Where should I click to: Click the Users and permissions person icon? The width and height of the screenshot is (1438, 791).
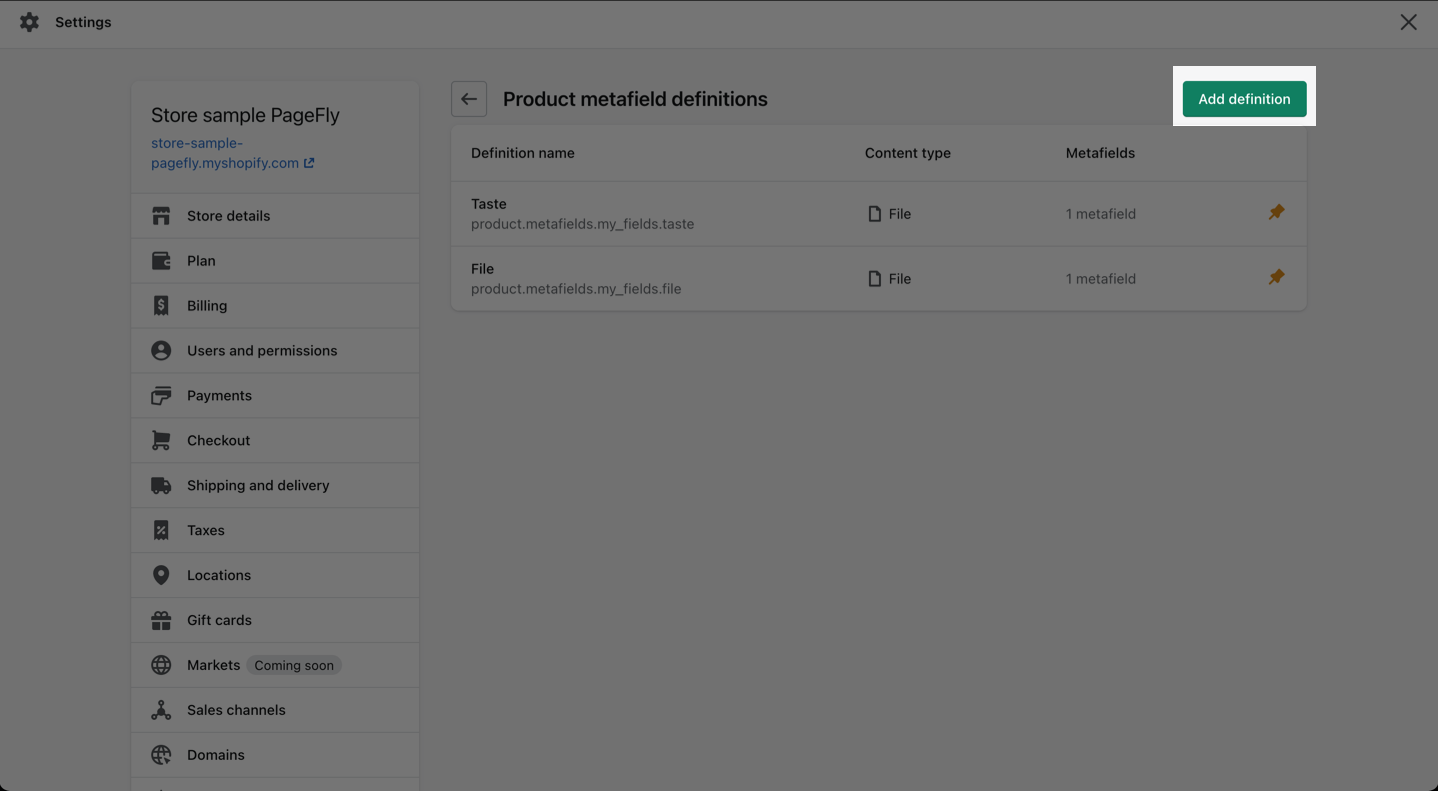(161, 351)
